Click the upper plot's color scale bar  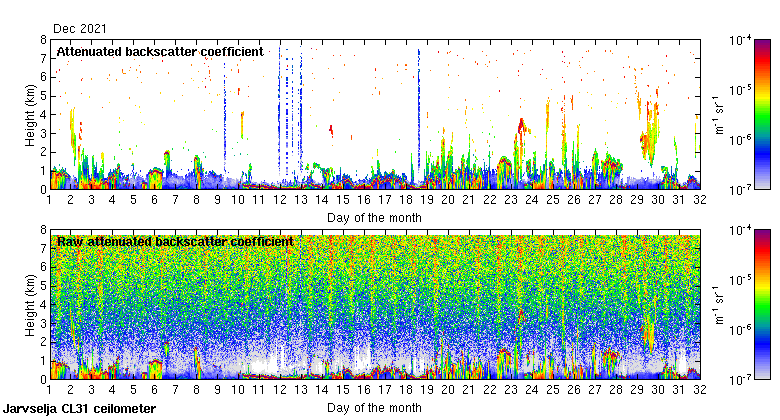[x=762, y=114]
